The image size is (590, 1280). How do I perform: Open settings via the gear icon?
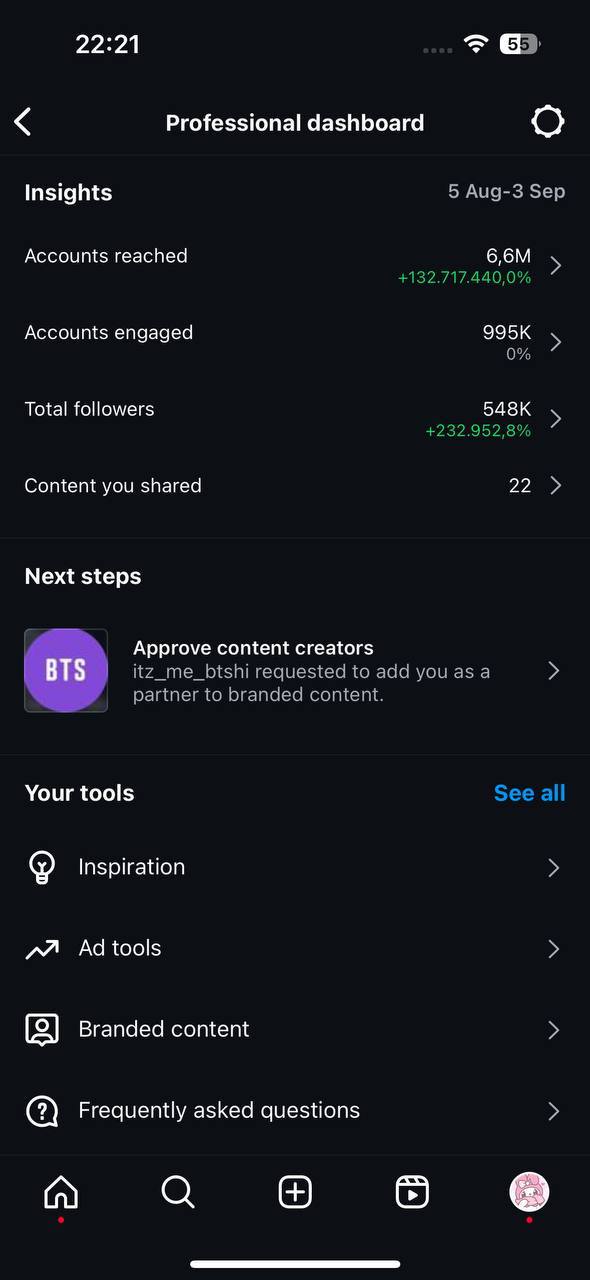[547, 122]
